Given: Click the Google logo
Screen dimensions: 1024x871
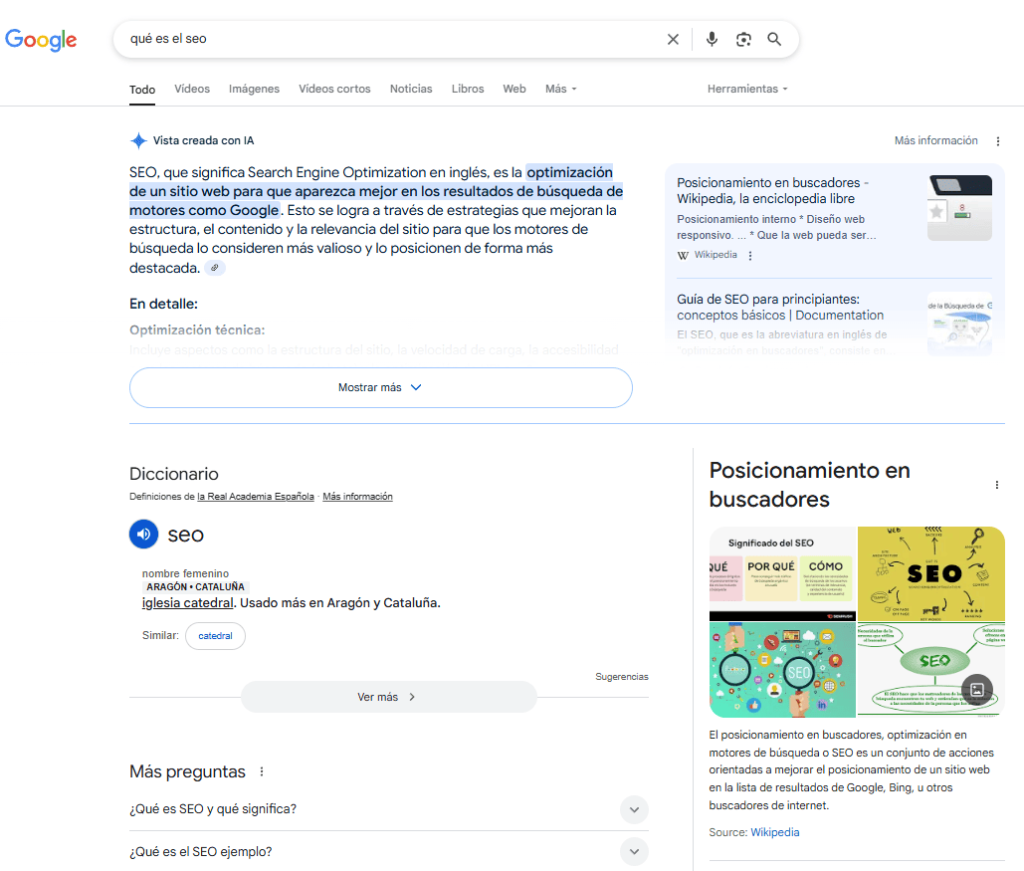Looking at the screenshot, I should click(x=40, y=40).
